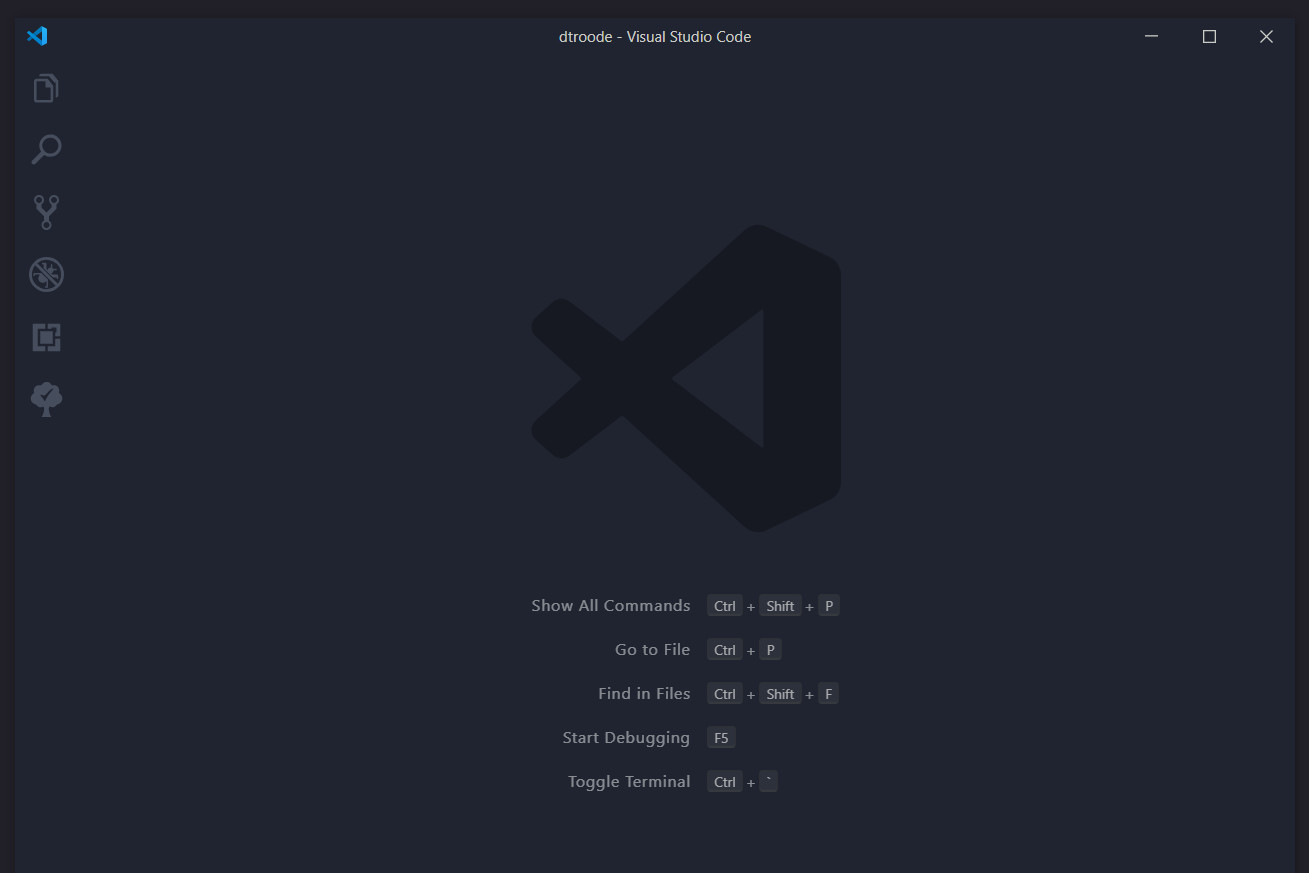This screenshot has width=1309, height=873.
Task: Open the tree icon view in activity bar
Action: tap(46, 399)
